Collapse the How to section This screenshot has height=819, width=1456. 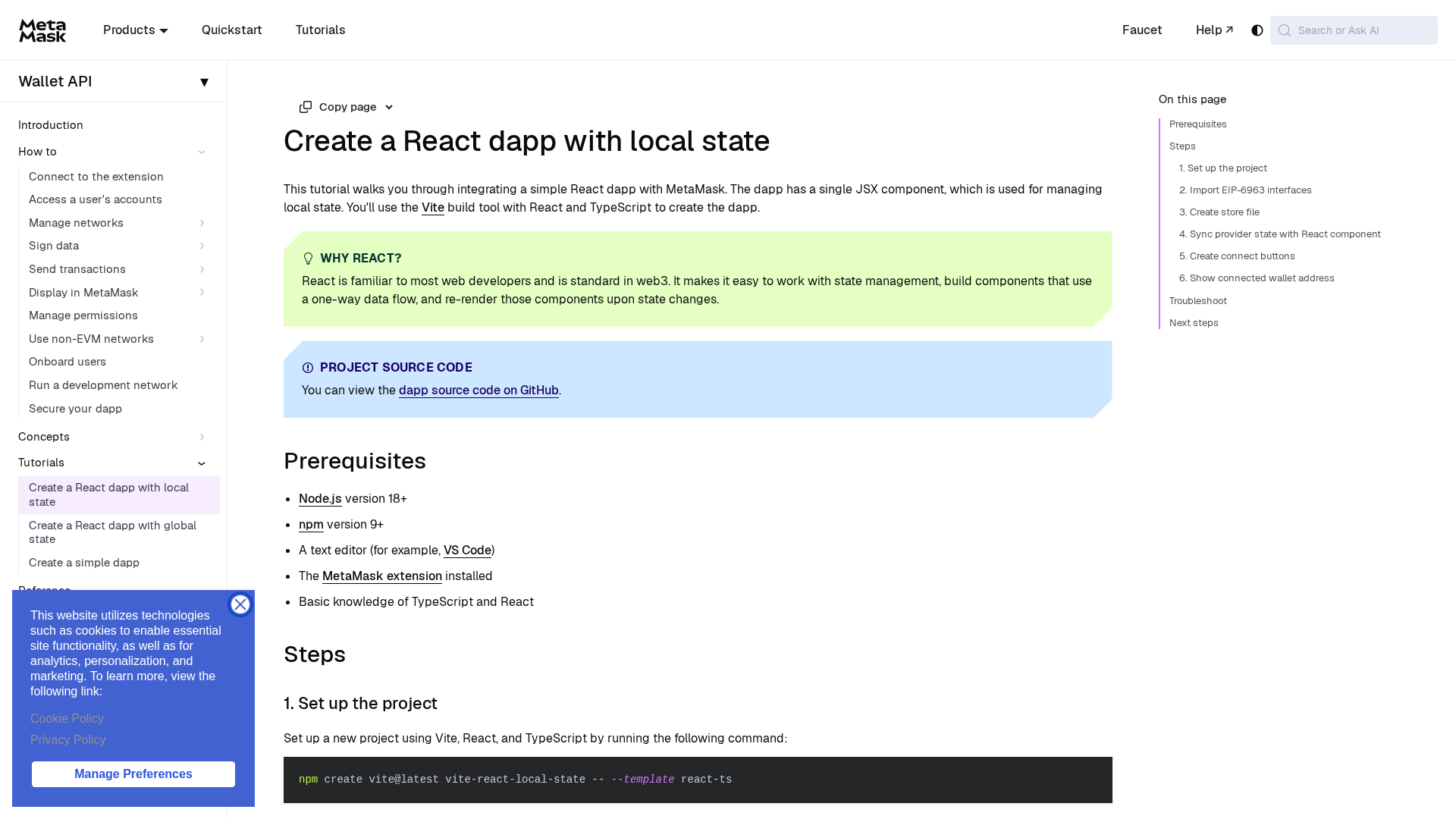pyautogui.click(x=202, y=152)
